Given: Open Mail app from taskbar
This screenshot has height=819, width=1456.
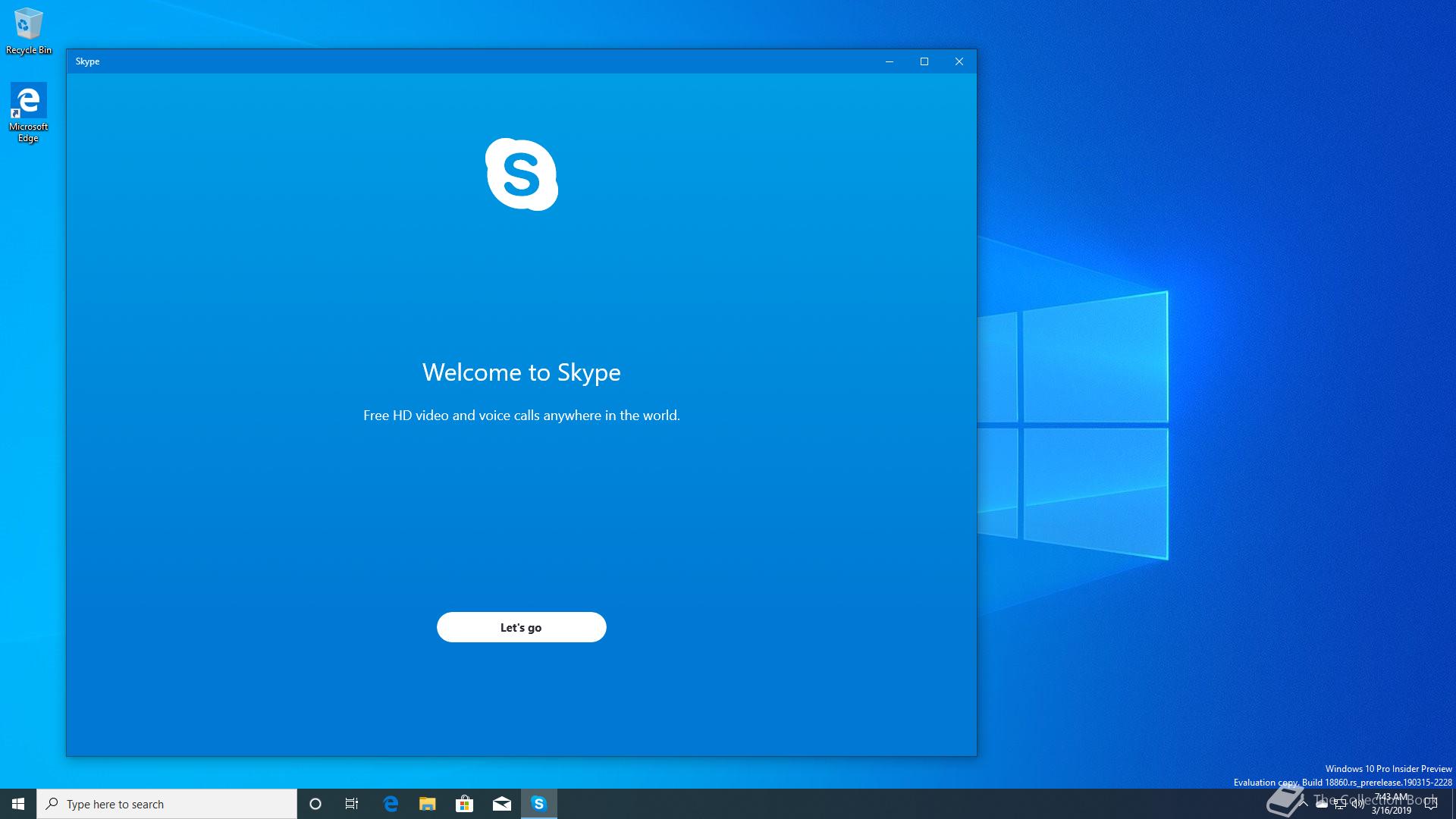Looking at the screenshot, I should tap(501, 804).
